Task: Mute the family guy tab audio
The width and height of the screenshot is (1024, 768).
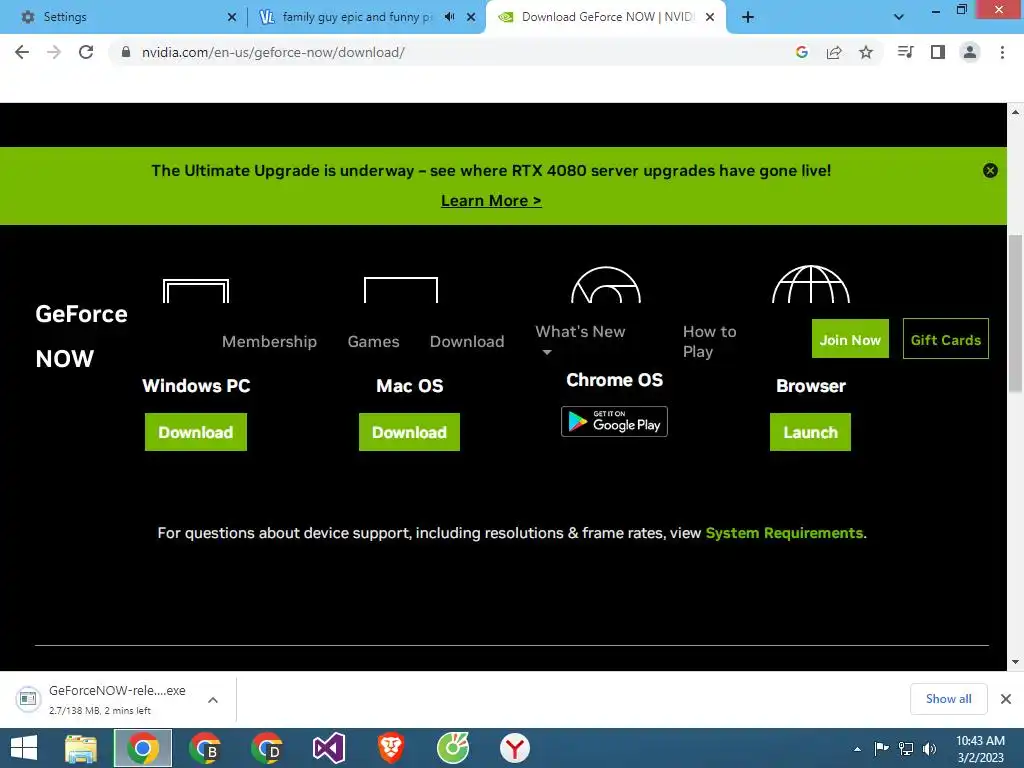Action: pyautogui.click(x=449, y=17)
